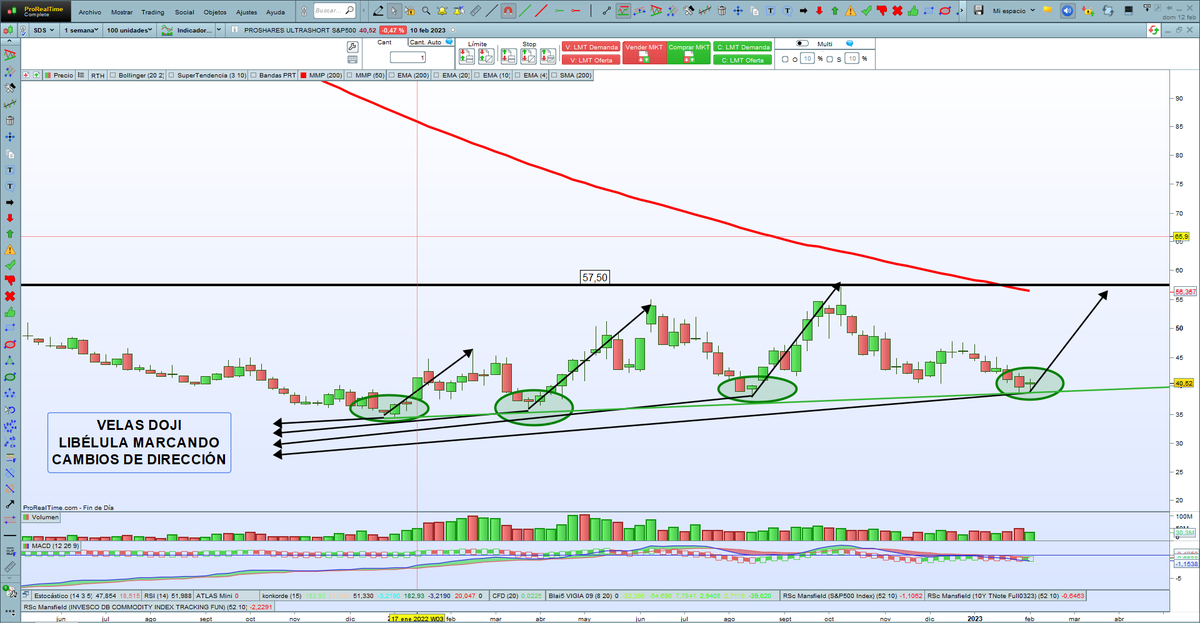Toggle the SuperTendencia indicator checkbox
This screenshot has height=623, width=1200.
172,75
